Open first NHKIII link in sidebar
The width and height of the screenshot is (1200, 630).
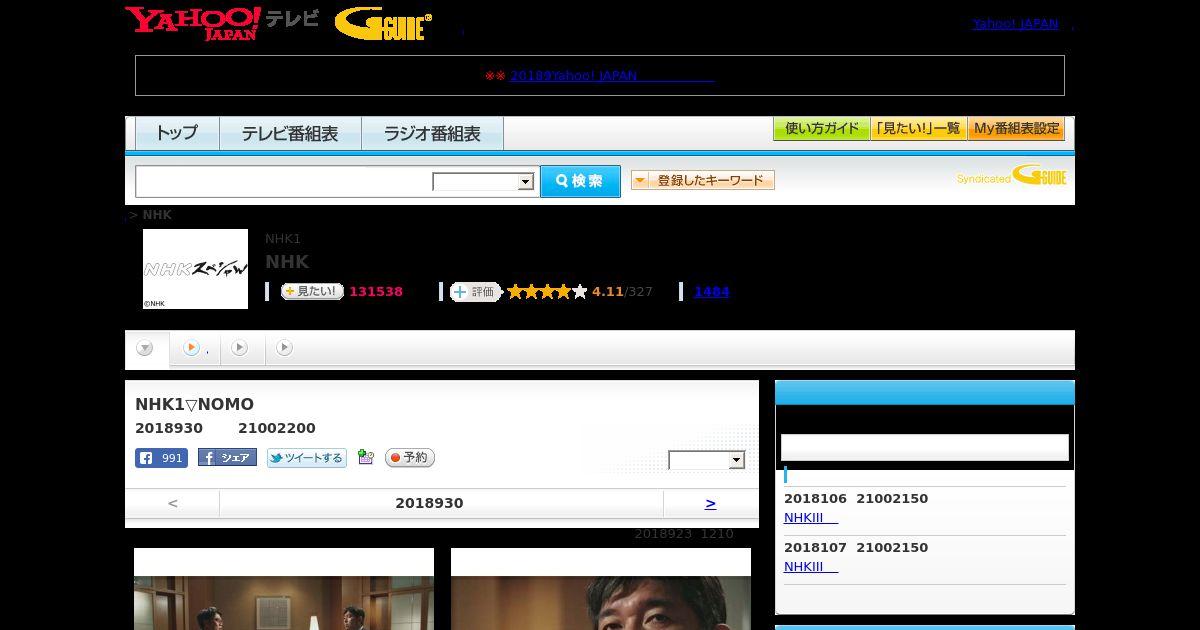[811, 517]
